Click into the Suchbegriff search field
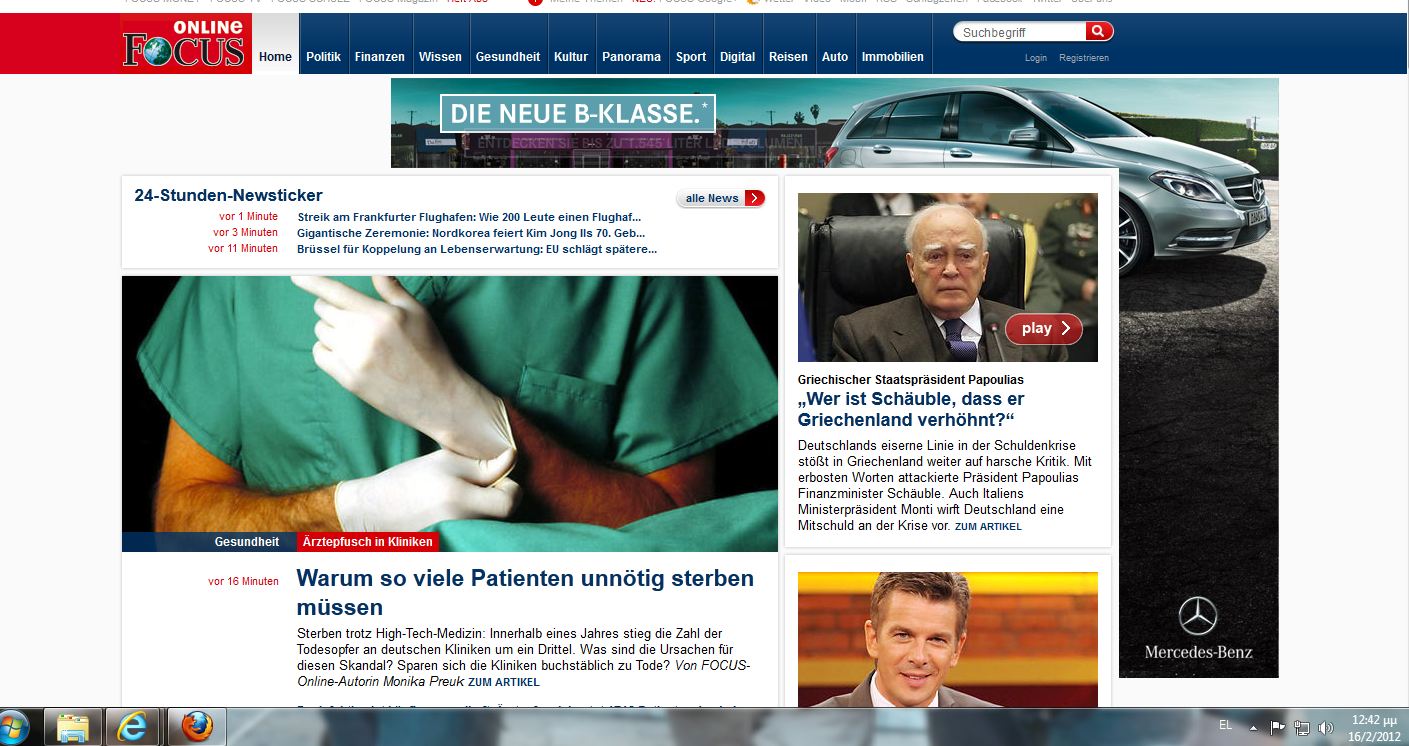This screenshot has height=746, width=1409. [x=1018, y=33]
